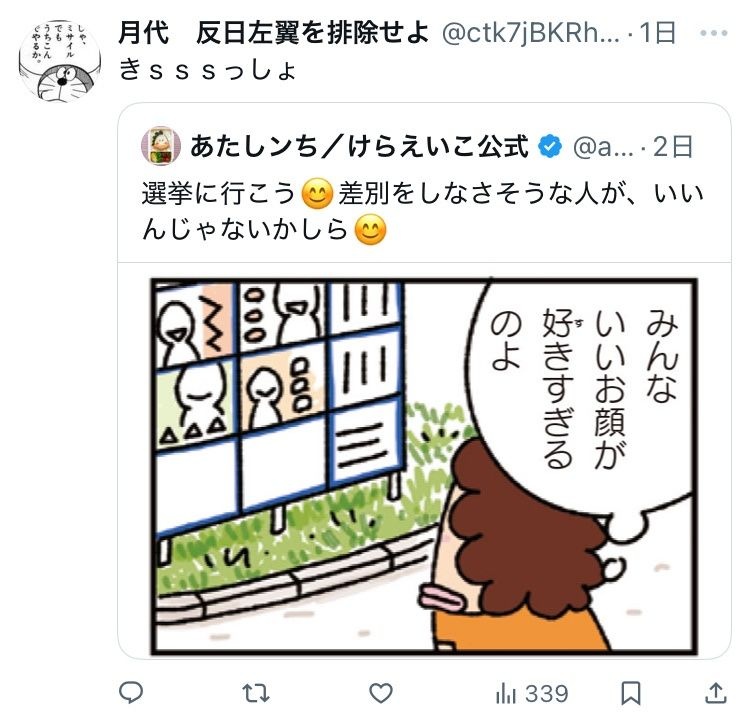Click the 1日 timestamp of the tweet

click(658, 33)
